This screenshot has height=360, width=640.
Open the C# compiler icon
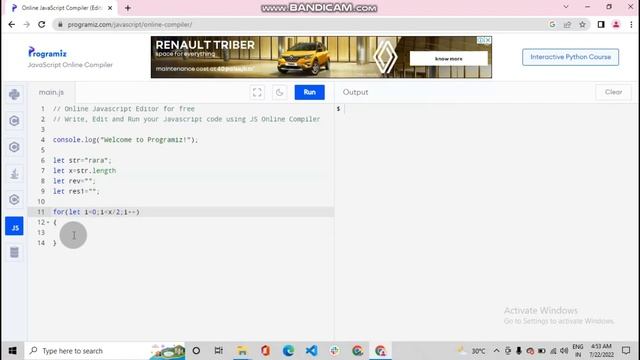coord(14,200)
